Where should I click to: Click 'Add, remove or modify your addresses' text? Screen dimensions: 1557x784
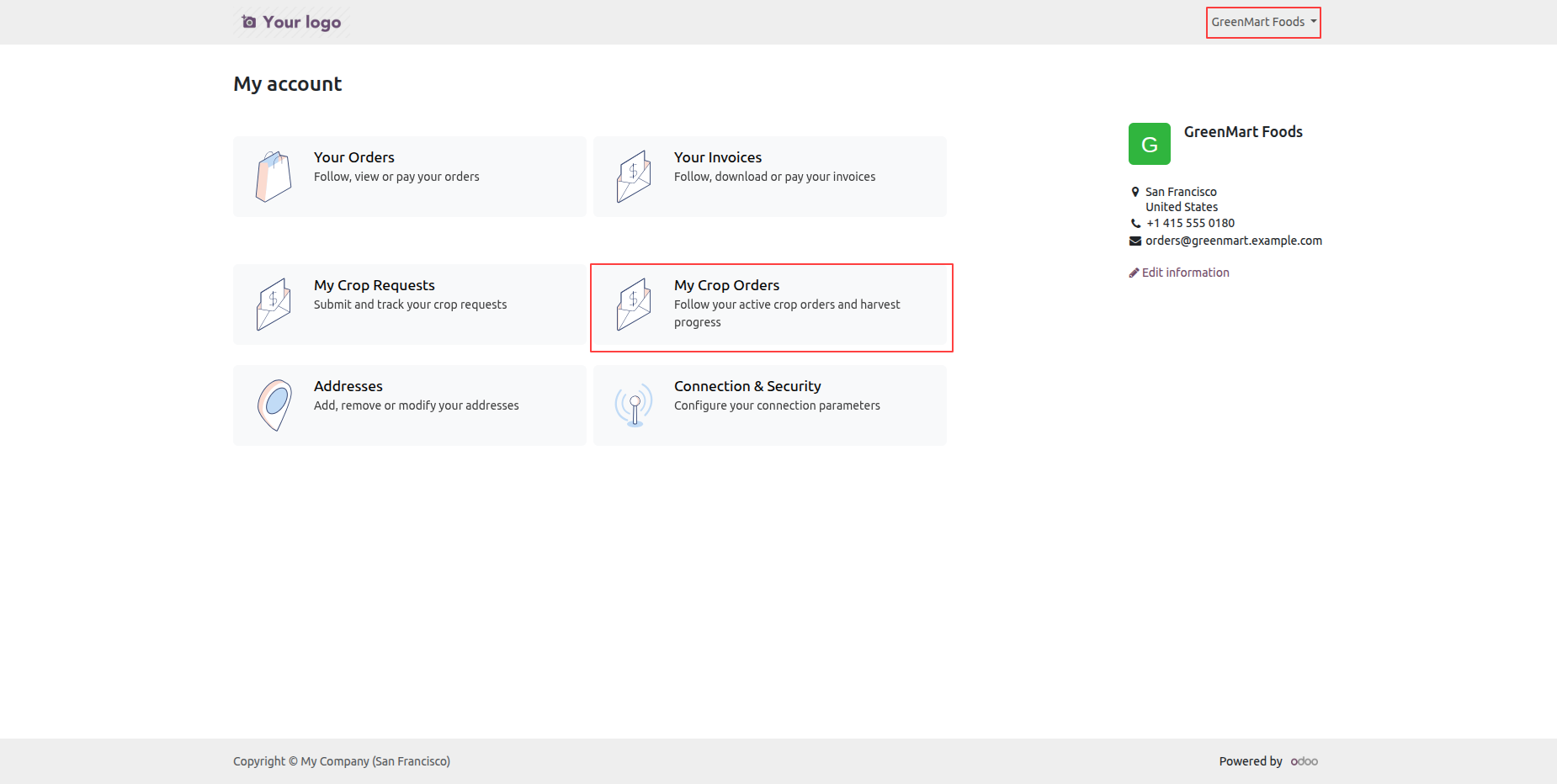(416, 405)
